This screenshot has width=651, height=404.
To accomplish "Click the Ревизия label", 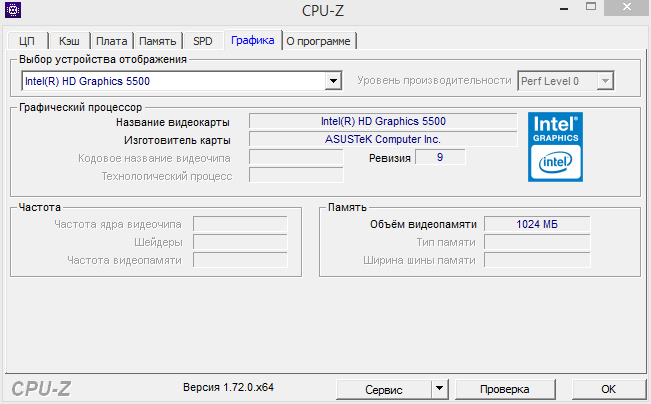I will (390, 158).
